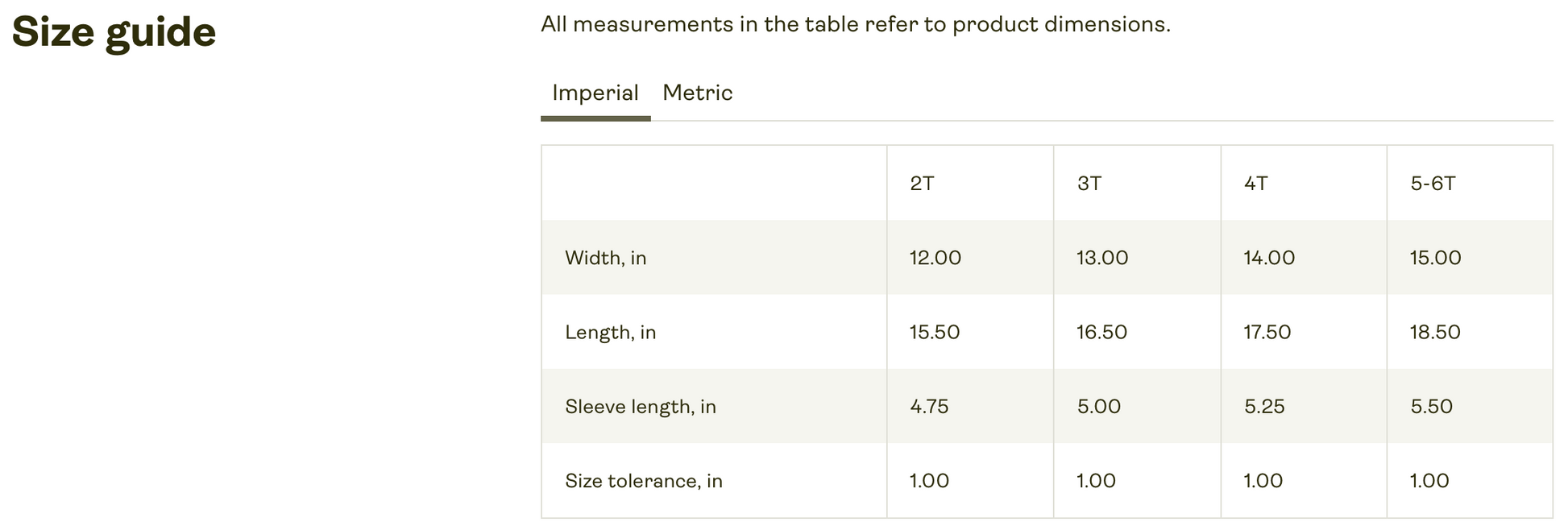Click the 5-6T column header

coord(1433,184)
